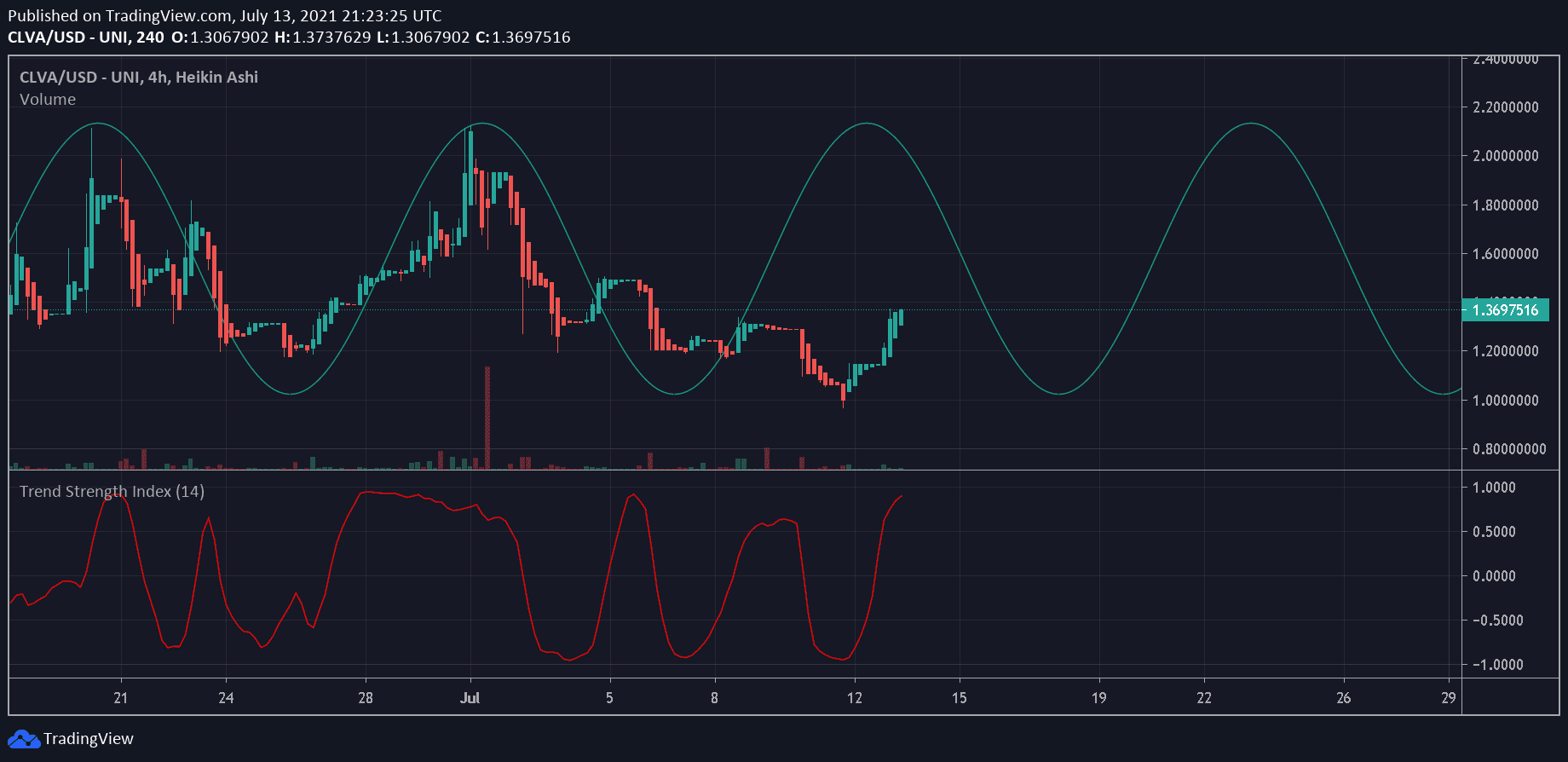The image size is (1568, 762).
Task: Click the tallest red volume bar
Action: (x=487, y=418)
